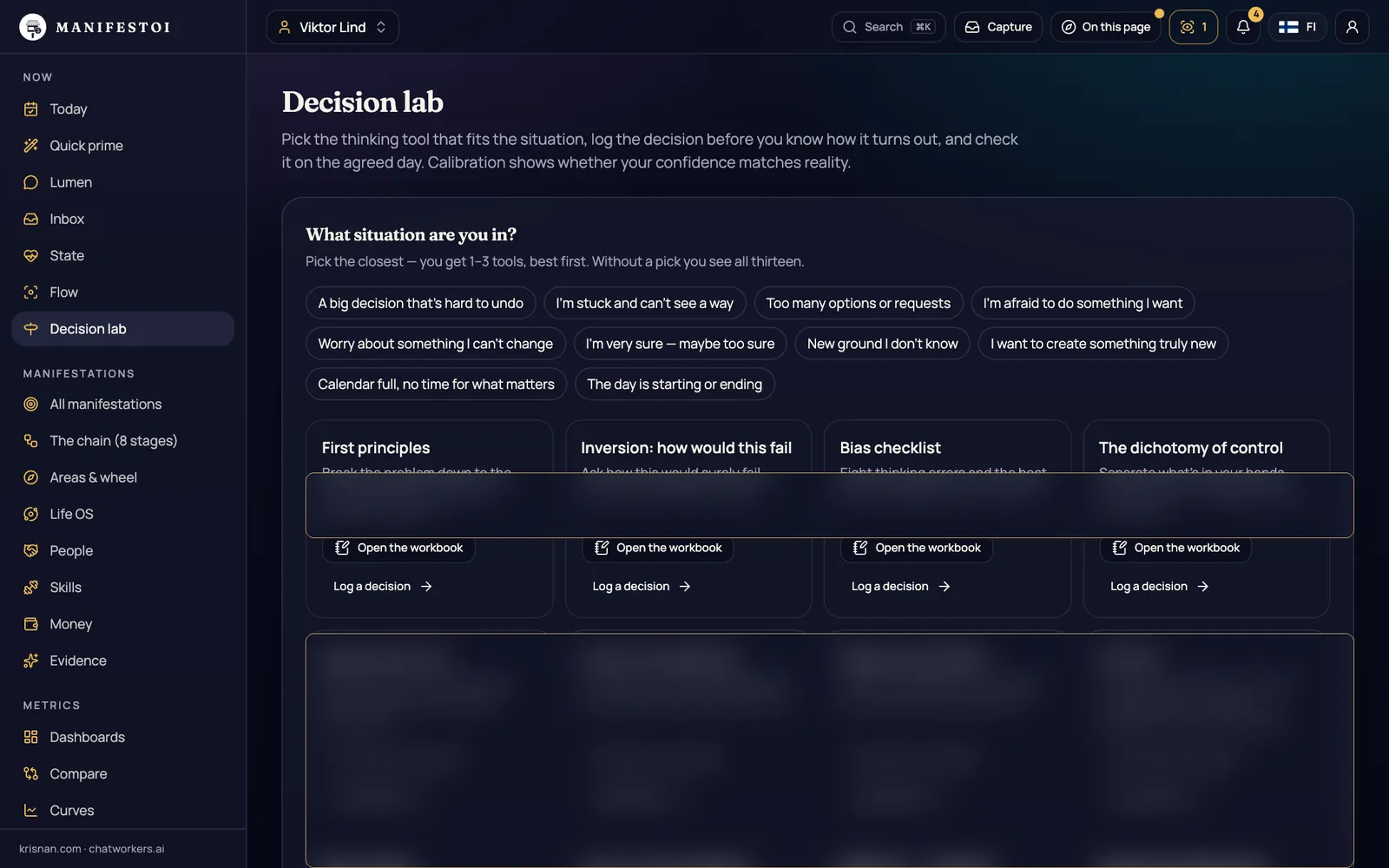Click krisnan.com · chatworkers.ai footer text
Screen dimensions: 1389x868
pos(92,849)
